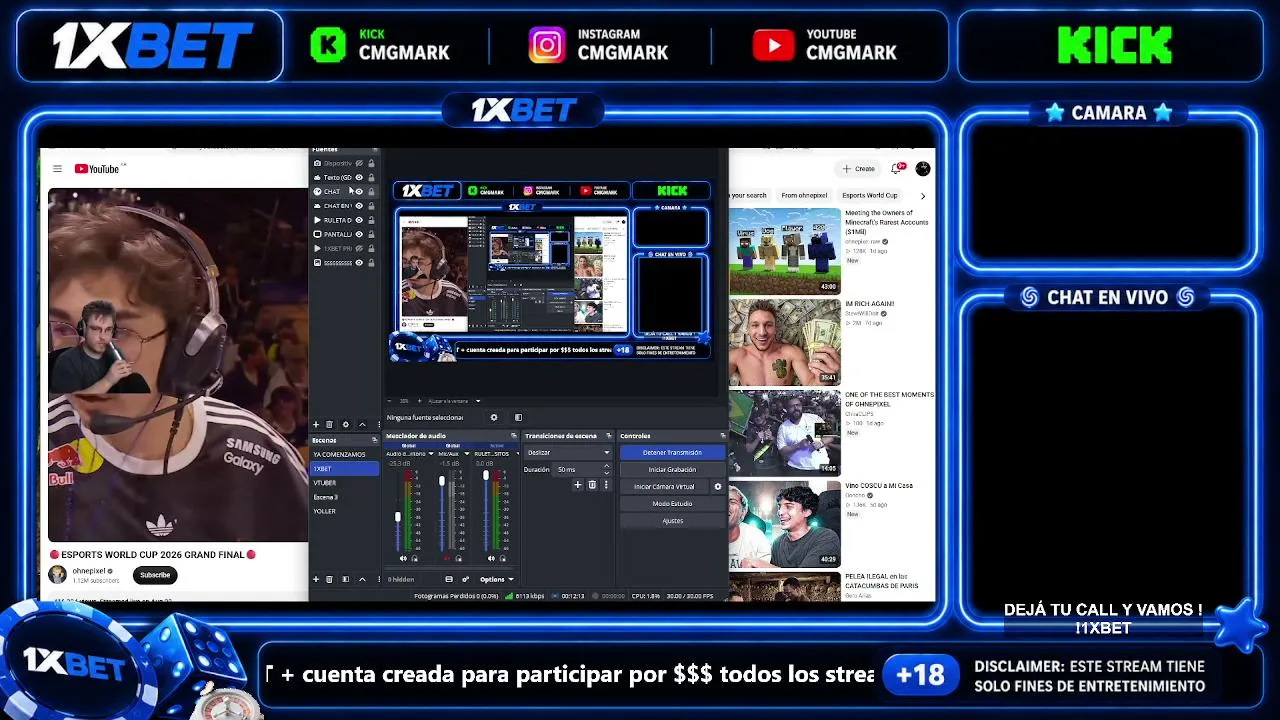This screenshot has height=720, width=1280.
Task: Click Iniciar Cámara Virtual button
Action: pos(664,487)
